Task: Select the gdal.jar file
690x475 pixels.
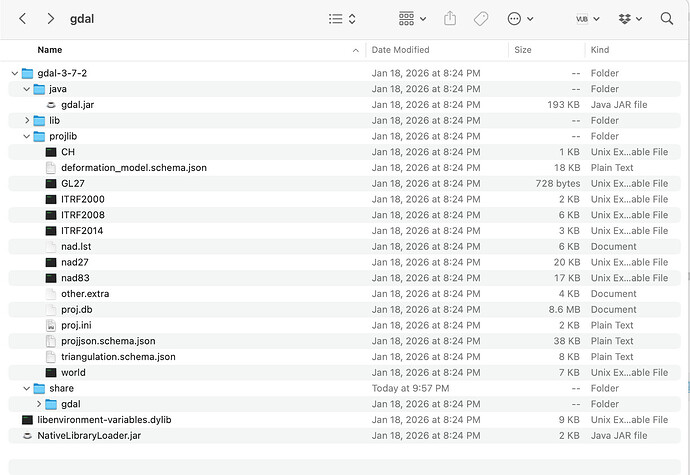Action: point(77,105)
